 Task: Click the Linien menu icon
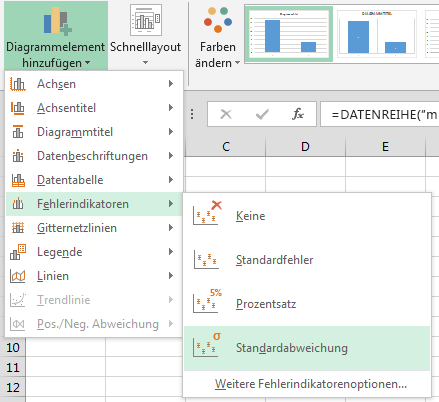18,276
